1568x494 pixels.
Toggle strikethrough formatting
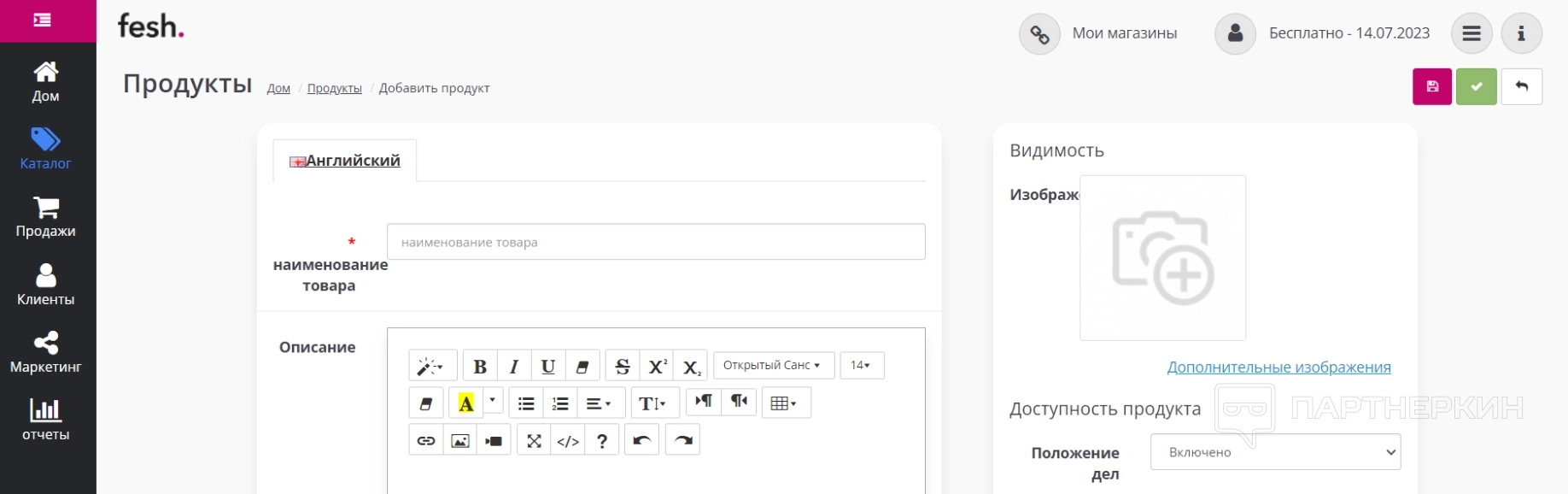[x=623, y=366]
